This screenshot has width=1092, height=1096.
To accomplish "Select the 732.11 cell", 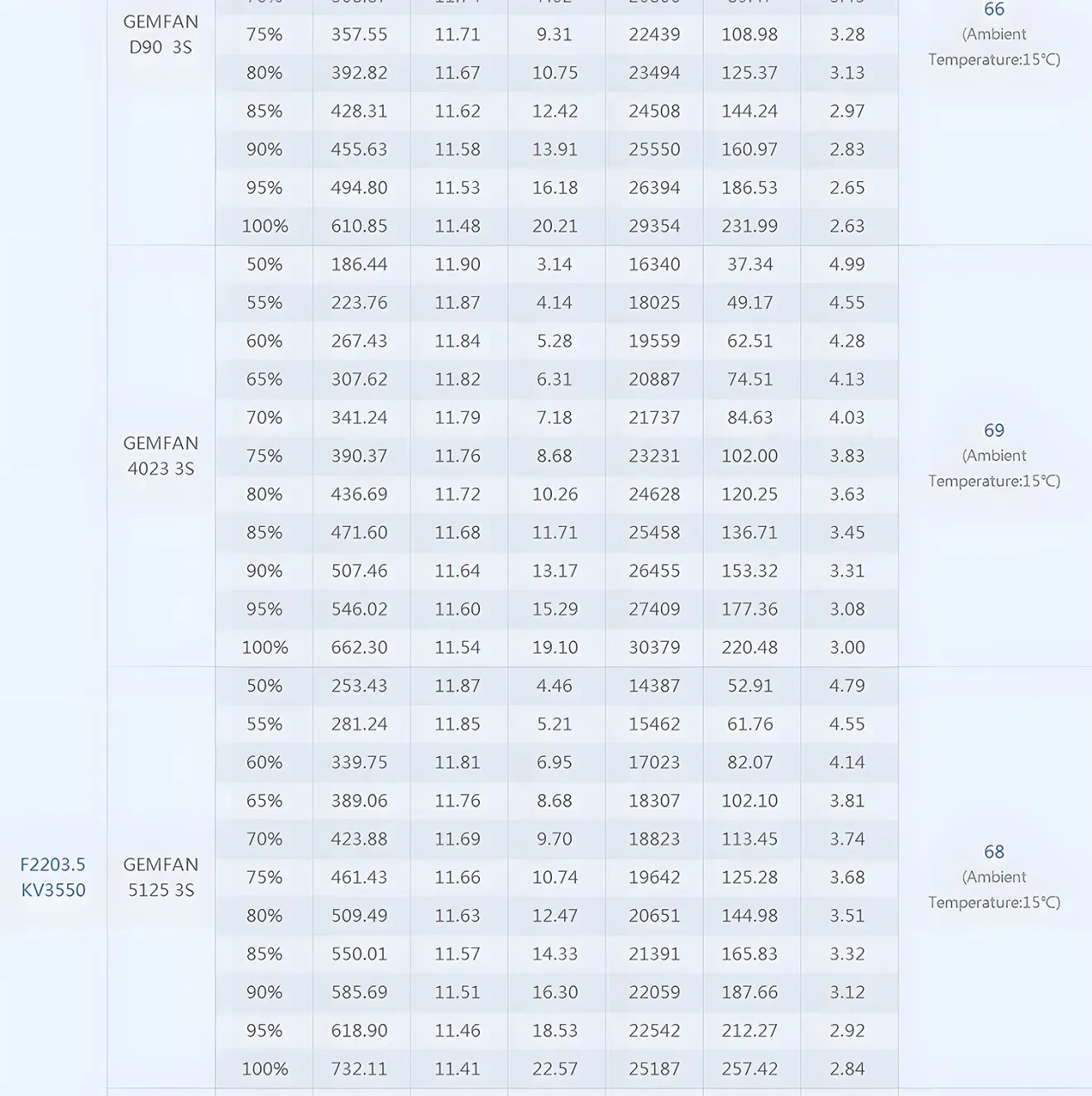I will pos(359,1069).
